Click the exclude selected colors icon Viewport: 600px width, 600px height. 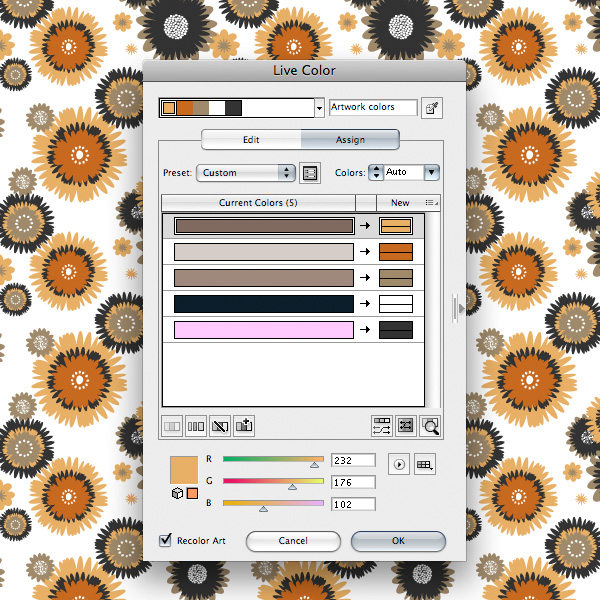point(220,426)
